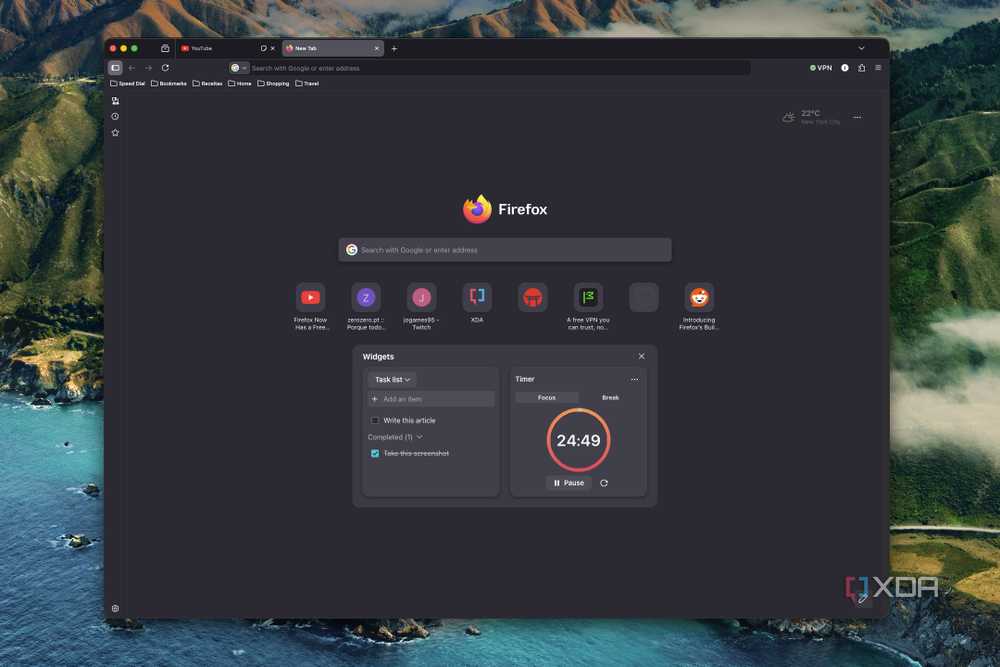Open synced tabs in the sidebar
The height and width of the screenshot is (667, 1000).
115,101
